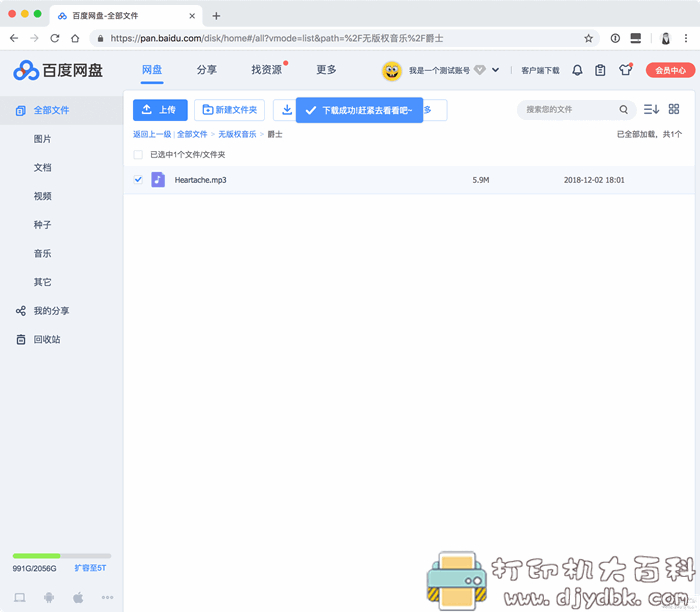This screenshot has height=612, width=700.
Task: Select 视频 category in sidebar
Action: (42, 196)
